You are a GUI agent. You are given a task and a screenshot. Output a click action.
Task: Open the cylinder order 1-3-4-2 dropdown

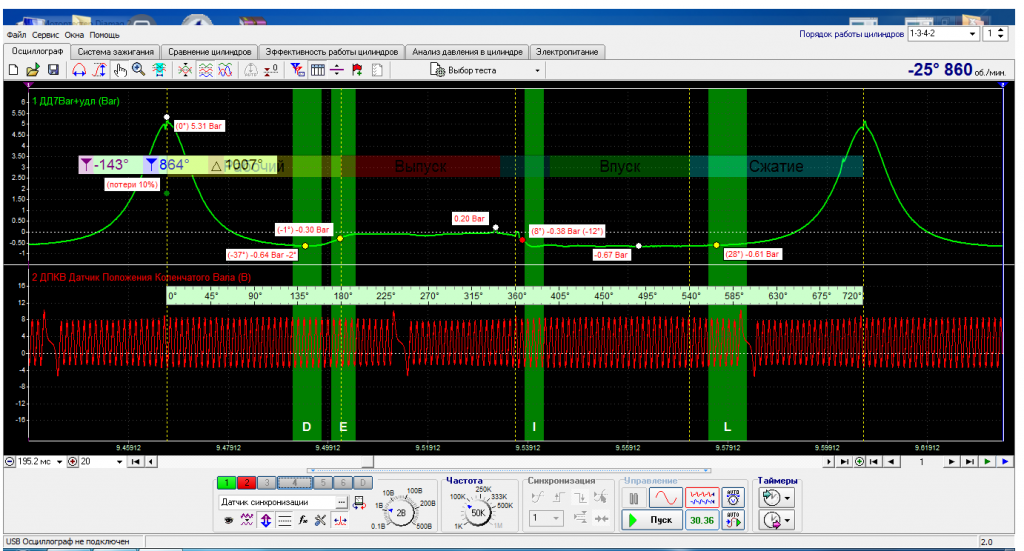pyautogui.click(x=972, y=34)
